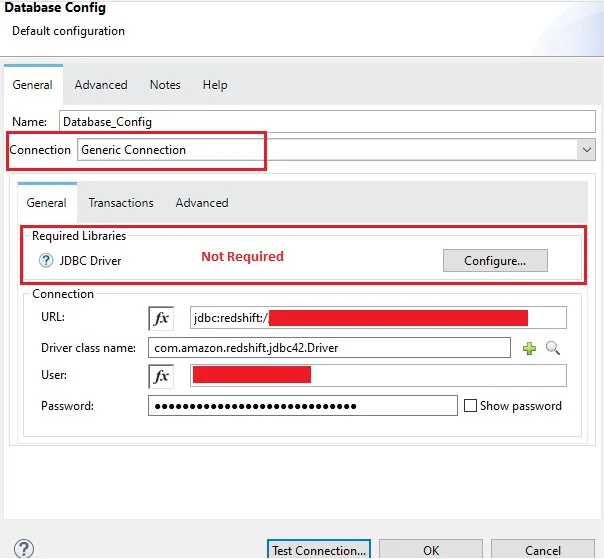This screenshot has width=604, height=559.
Task: Open the dialog help icon at bottom left
Action: [24, 548]
